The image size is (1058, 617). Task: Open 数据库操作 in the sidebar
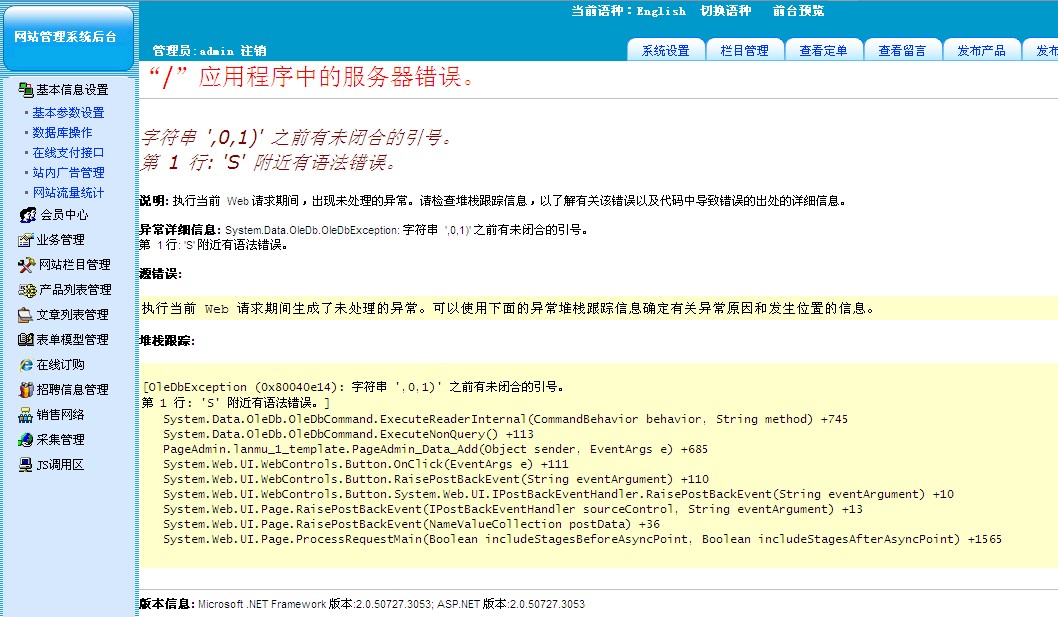click(x=62, y=133)
